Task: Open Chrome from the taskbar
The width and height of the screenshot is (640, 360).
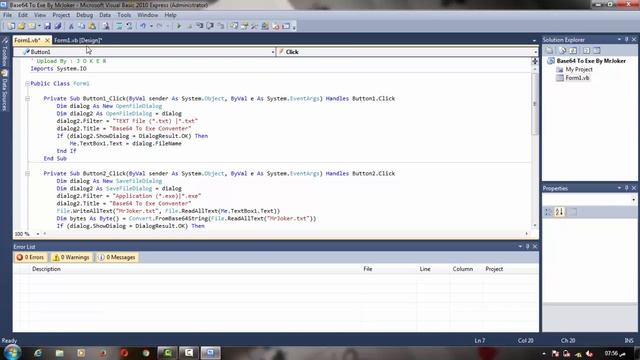Action: click(146, 353)
